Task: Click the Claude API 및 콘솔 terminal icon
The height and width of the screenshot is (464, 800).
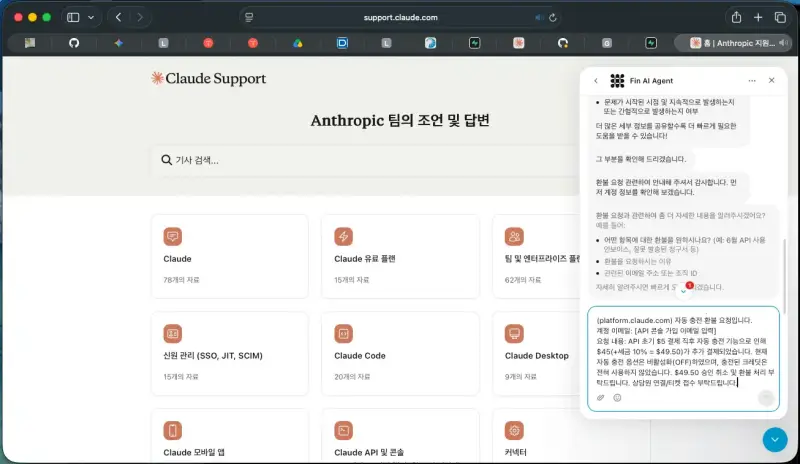Action: click(x=343, y=430)
